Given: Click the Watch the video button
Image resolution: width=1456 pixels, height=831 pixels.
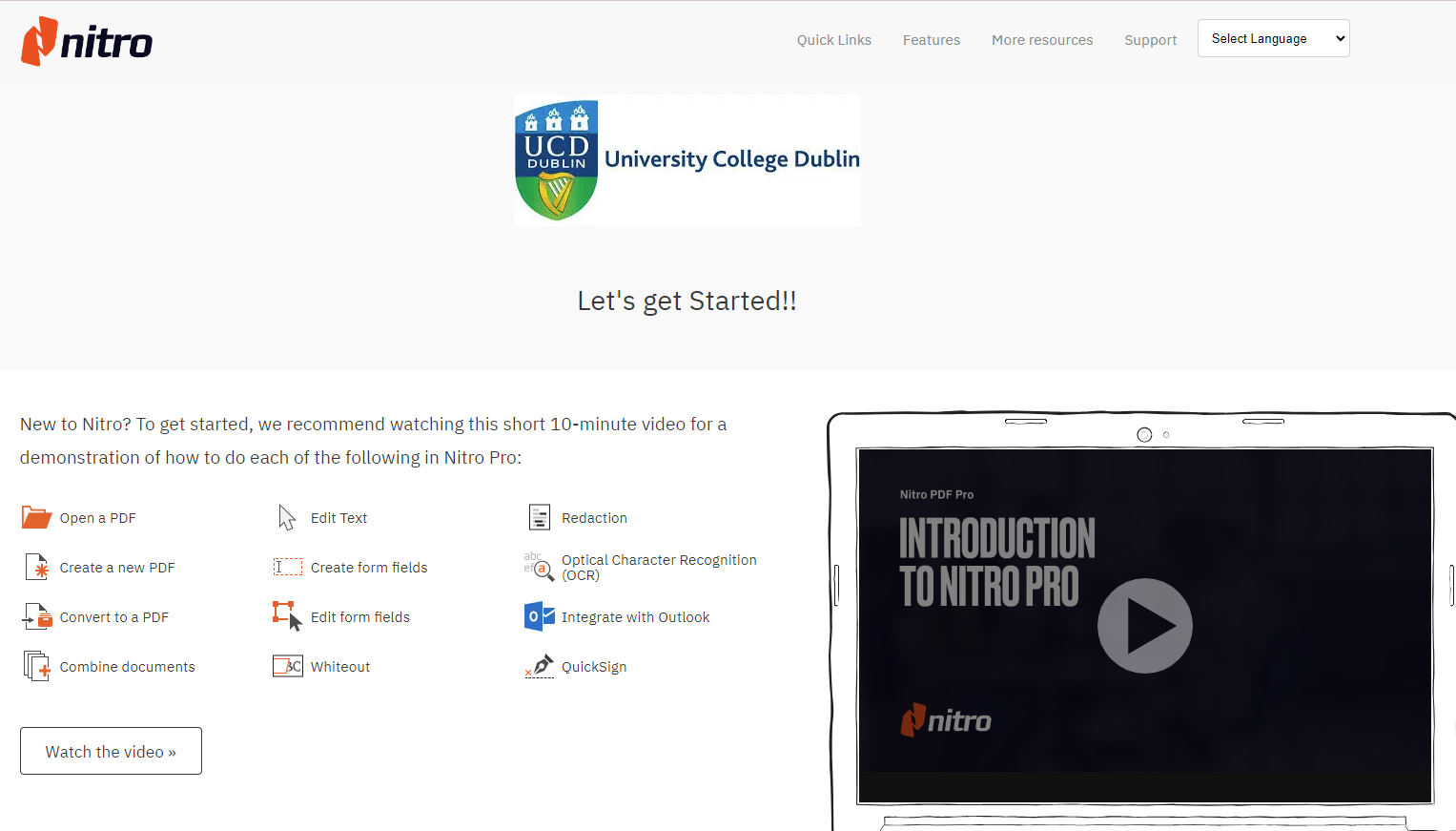Looking at the screenshot, I should point(111,751).
